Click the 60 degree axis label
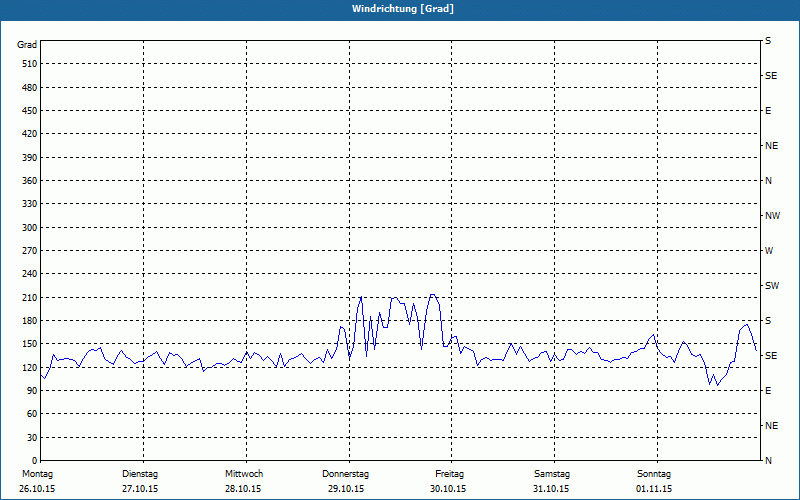The height and width of the screenshot is (500, 800). [x=32, y=414]
